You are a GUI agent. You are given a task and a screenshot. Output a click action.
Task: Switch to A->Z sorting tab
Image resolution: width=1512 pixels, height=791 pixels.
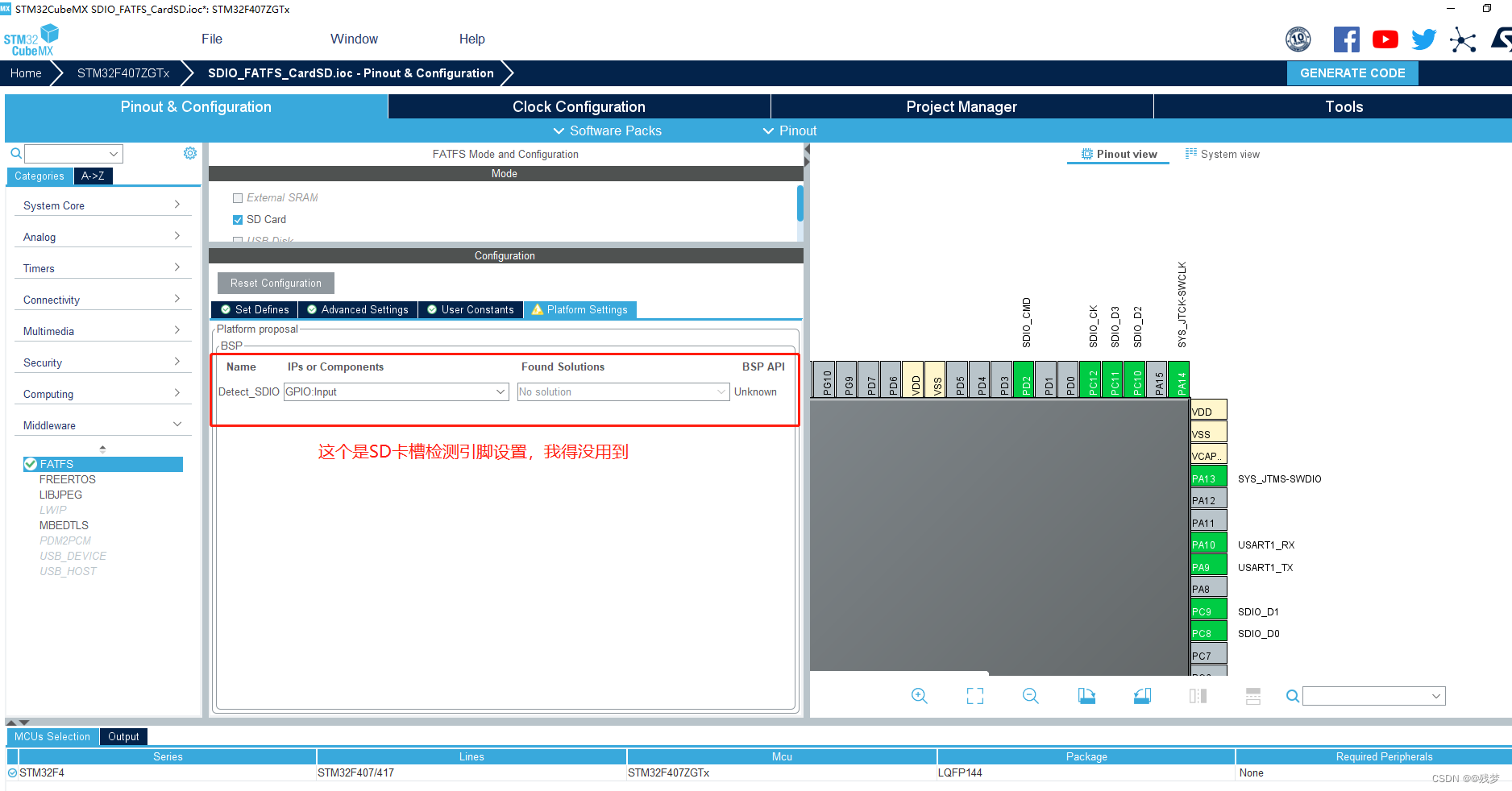[x=93, y=176]
